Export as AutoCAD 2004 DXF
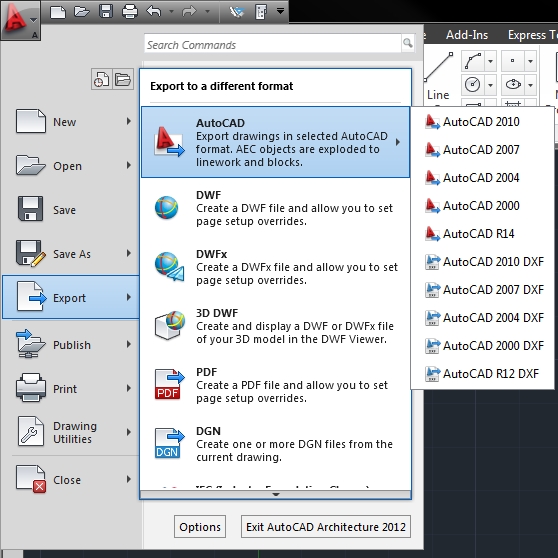This screenshot has height=558, width=558. point(482,317)
